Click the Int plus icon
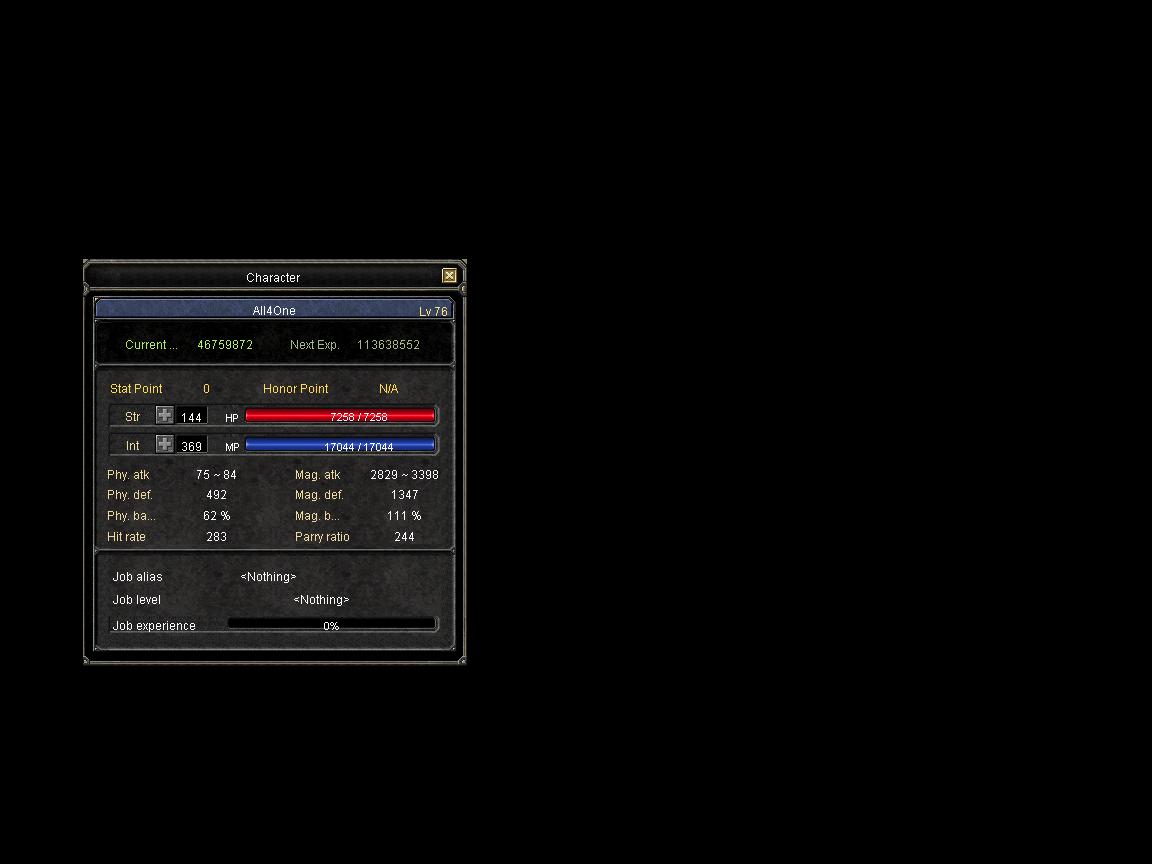This screenshot has height=864, width=1152. click(165, 444)
